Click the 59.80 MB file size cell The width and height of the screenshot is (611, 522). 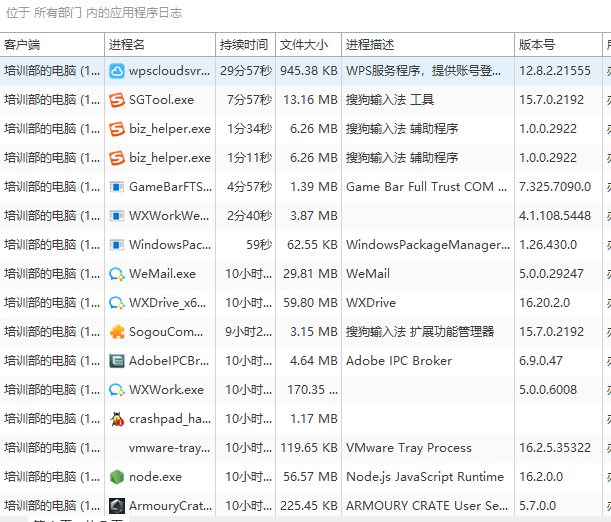coord(310,303)
